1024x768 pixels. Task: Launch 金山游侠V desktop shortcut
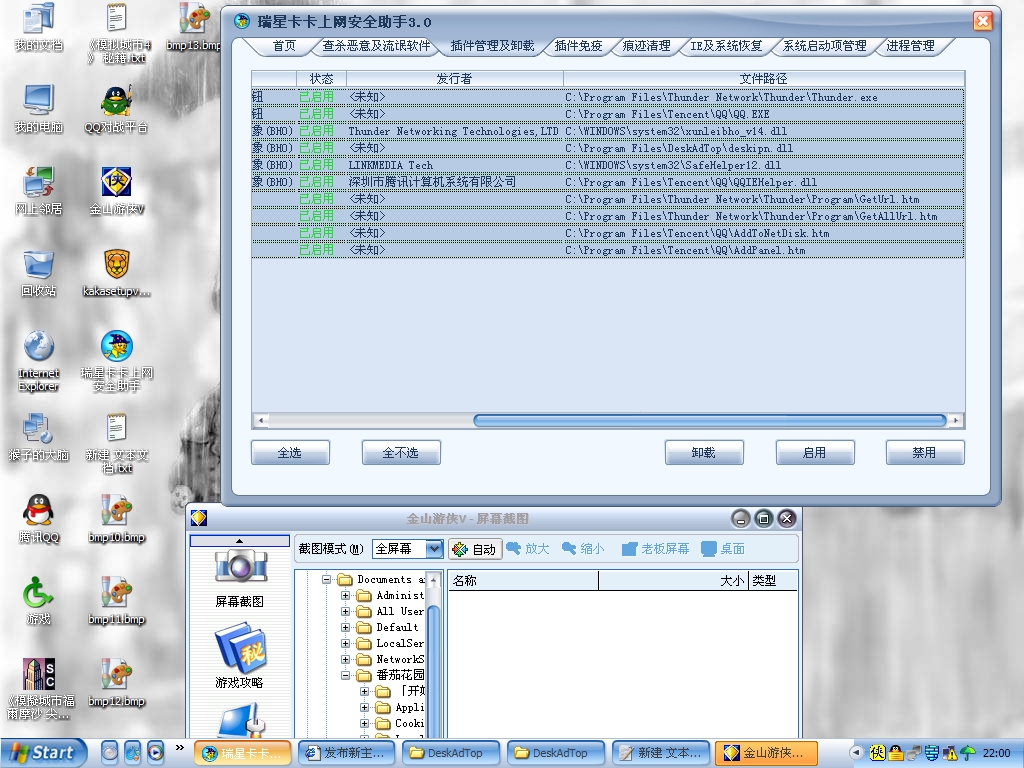[x=116, y=191]
